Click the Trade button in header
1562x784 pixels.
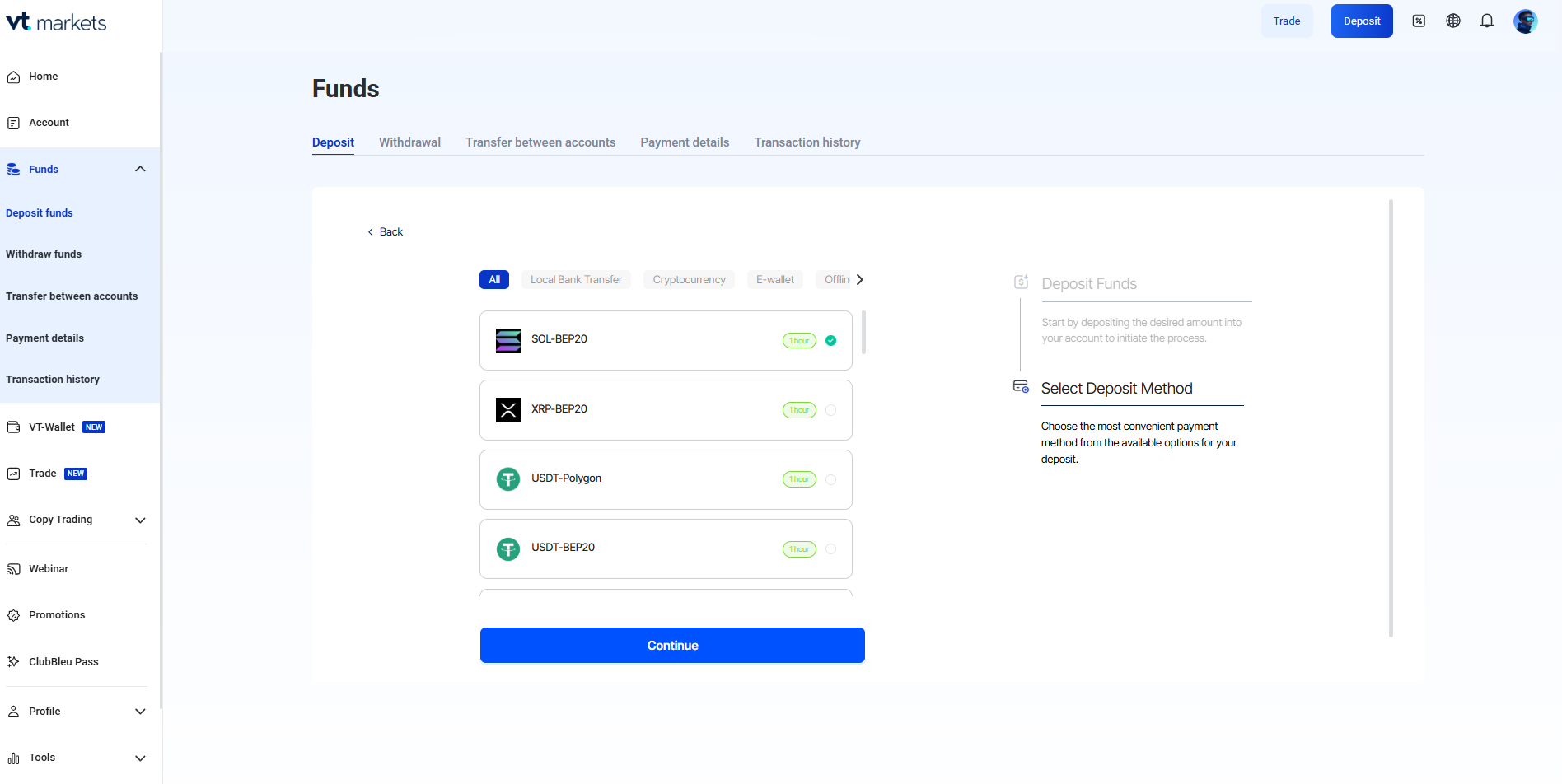(1287, 21)
